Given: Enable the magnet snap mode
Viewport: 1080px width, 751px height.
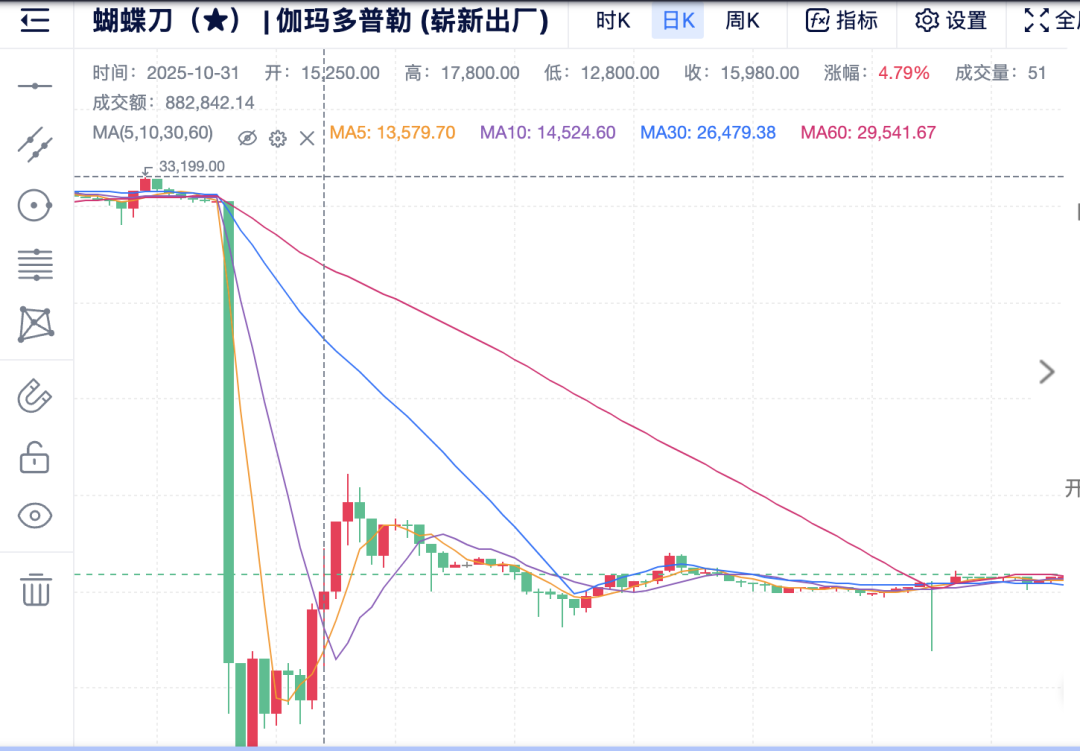Looking at the screenshot, I should click(x=34, y=396).
